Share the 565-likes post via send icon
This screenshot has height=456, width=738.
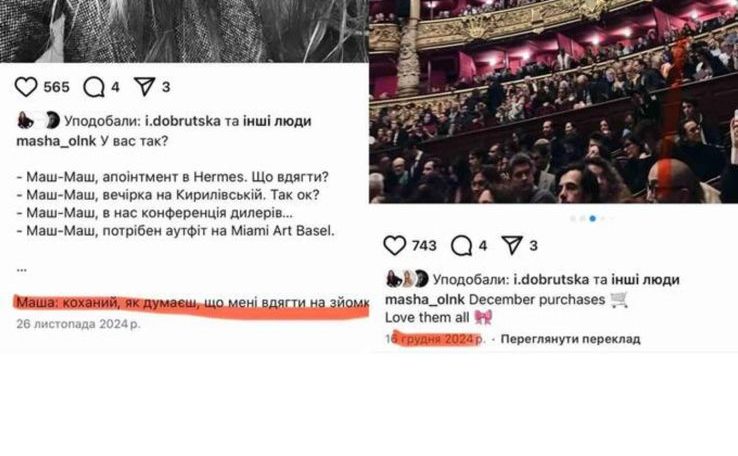[x=144, y=87]
